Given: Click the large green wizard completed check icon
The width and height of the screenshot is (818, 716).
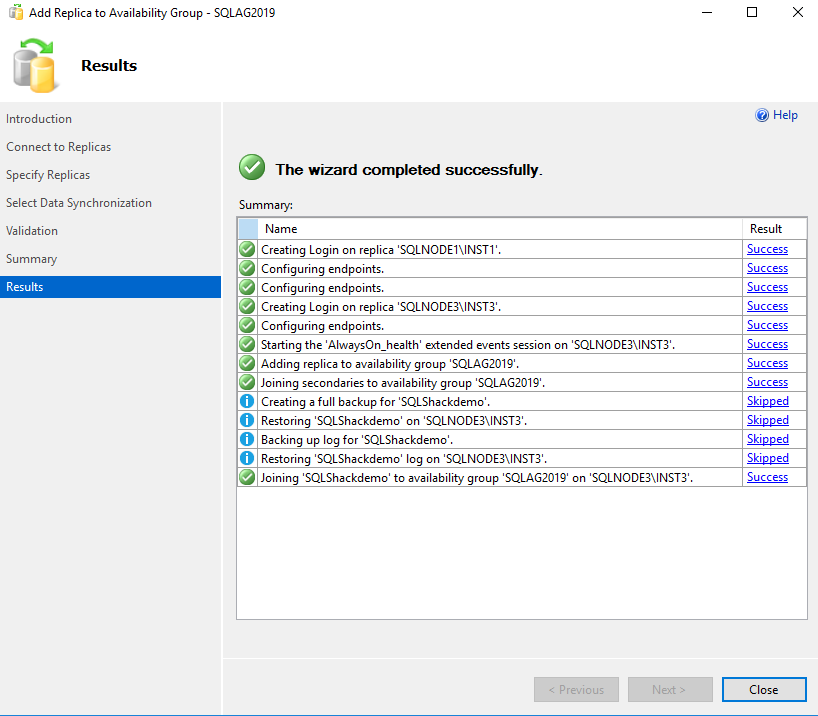Looking at the screenshot, I should (252, 168).
